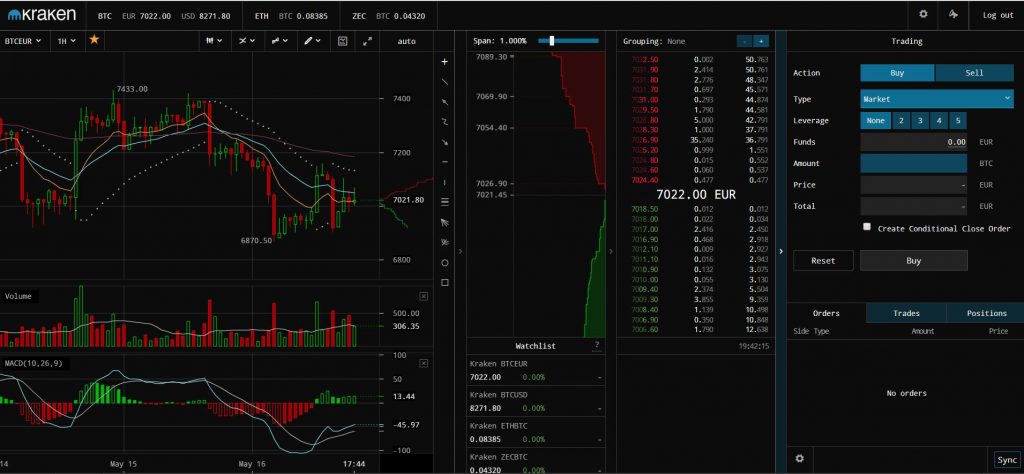Screen dimensions: 1024x474
Task: Set Action to Buy
Action: (x=897, y=73)
